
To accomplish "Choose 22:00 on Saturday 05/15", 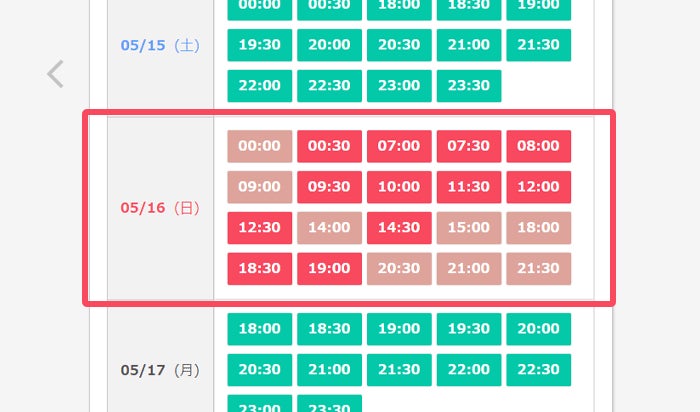I will [x=260, y=85].
